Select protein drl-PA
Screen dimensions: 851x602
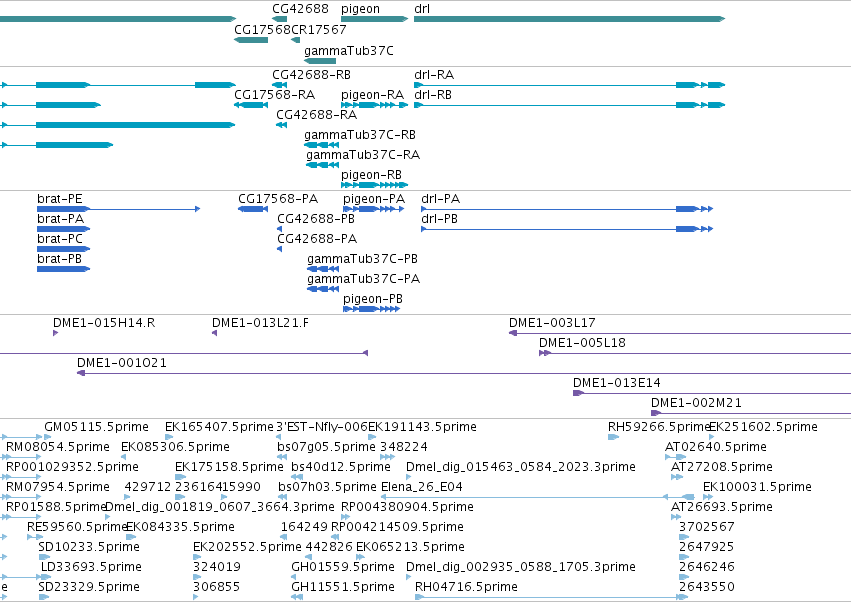click(441, 199)
